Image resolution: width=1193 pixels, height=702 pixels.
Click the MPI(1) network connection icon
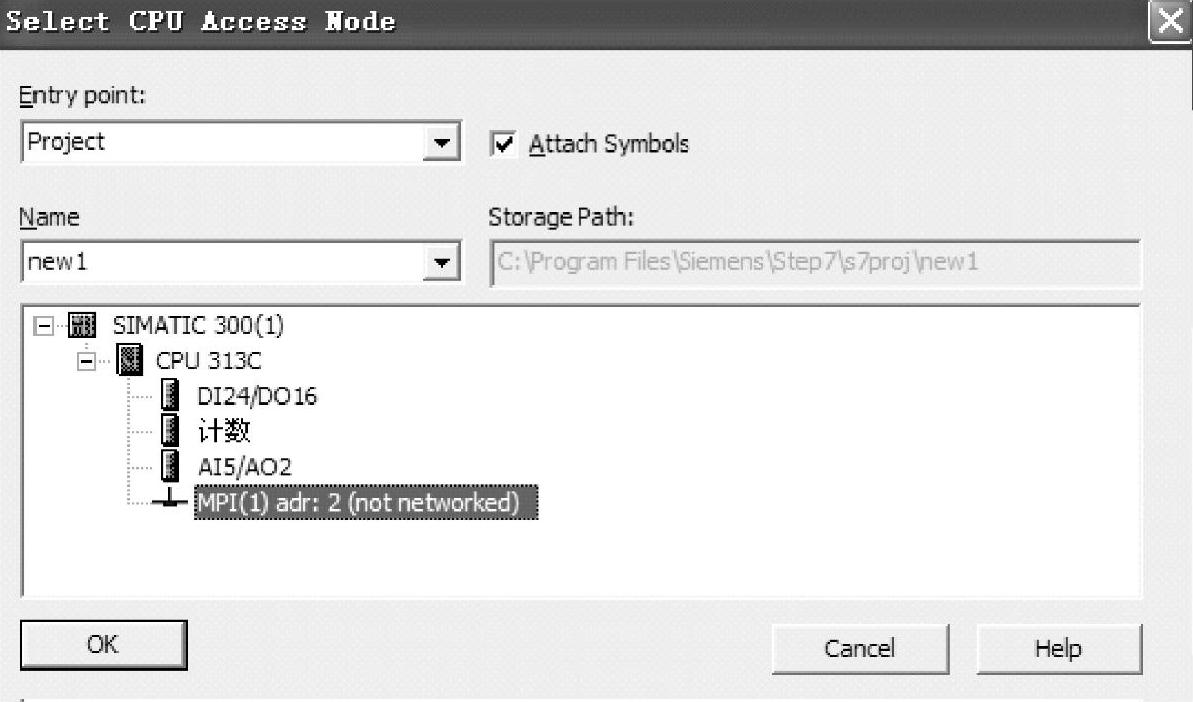[173, 502]
